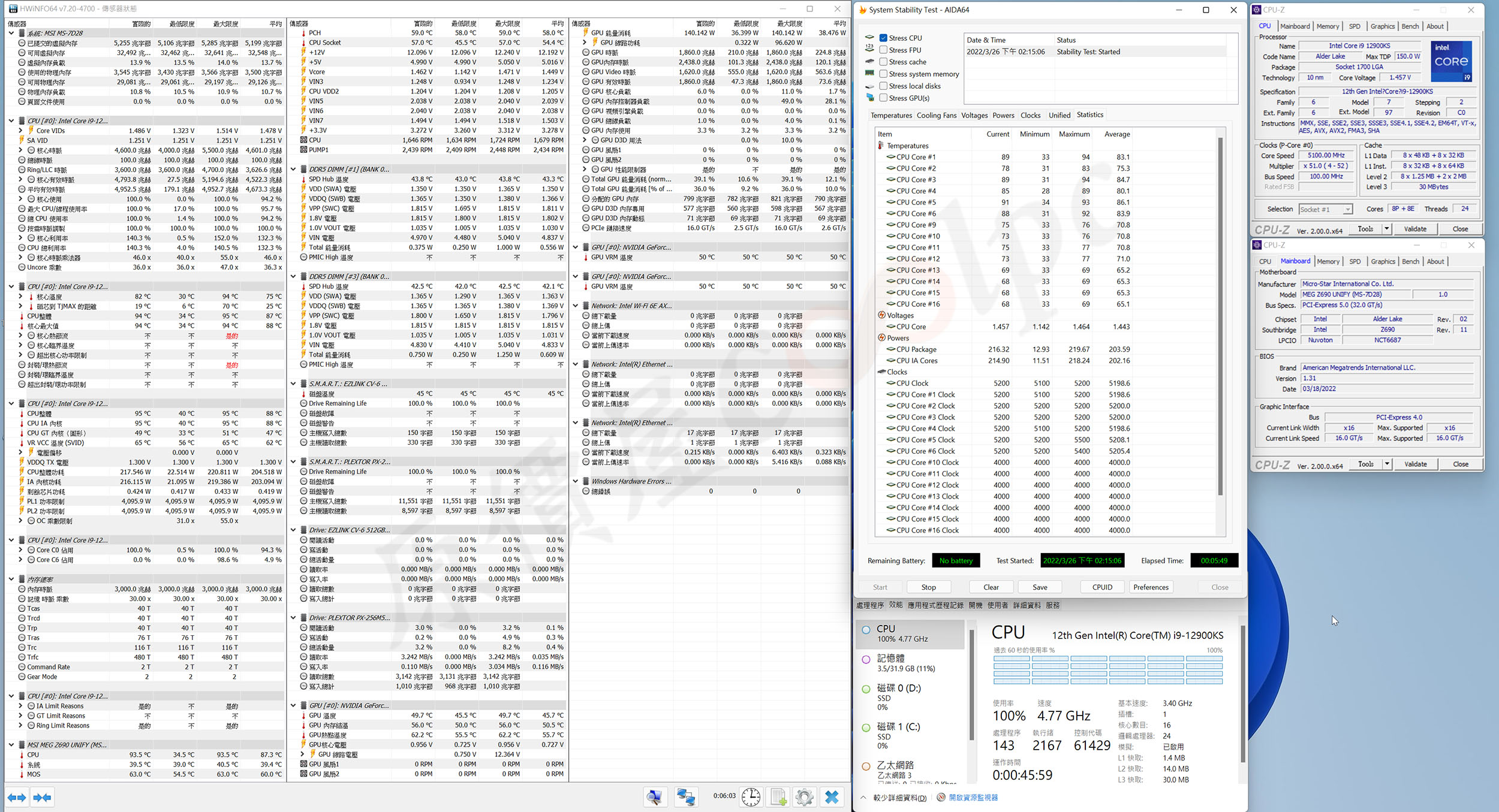Image resolution: width=1499 pixels, height=812 pixels.
Task: Click the log-file-with-plus icon in HWiNFO toolbar
Action: pyautogui.click(x=778, y=797)
